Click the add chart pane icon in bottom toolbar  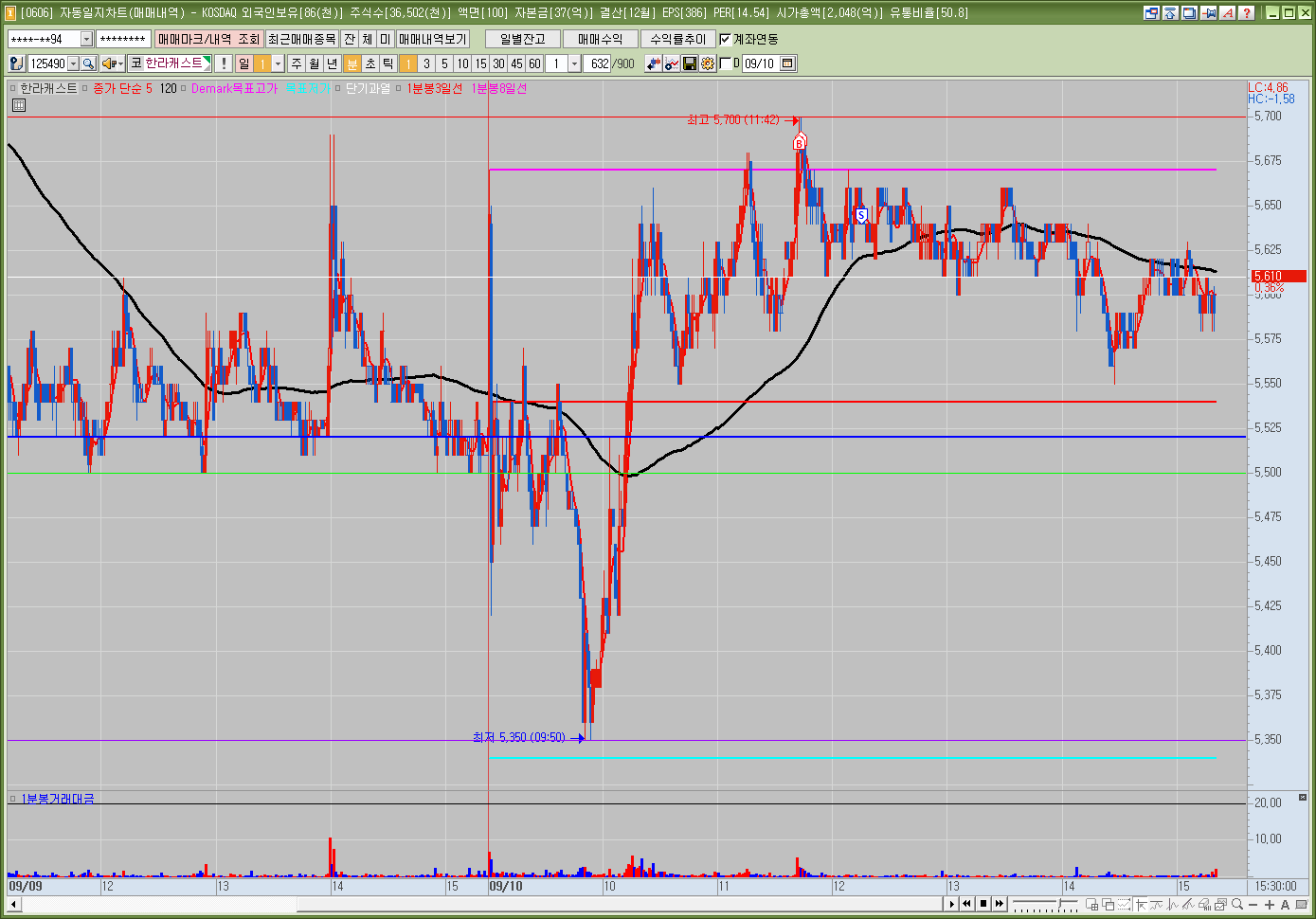point(1092,905)
